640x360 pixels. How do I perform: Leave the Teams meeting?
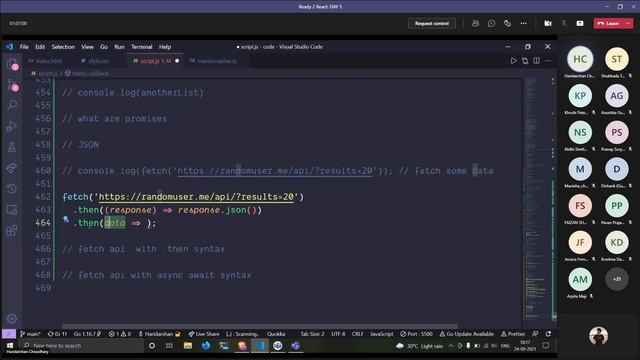[x=608, y=24]
